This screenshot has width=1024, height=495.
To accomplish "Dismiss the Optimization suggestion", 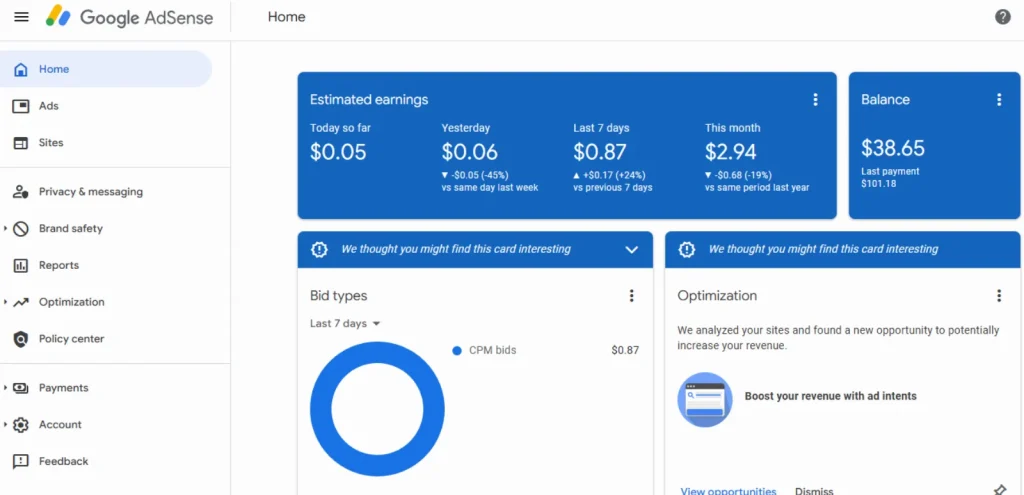I will (x=814, y=490).
